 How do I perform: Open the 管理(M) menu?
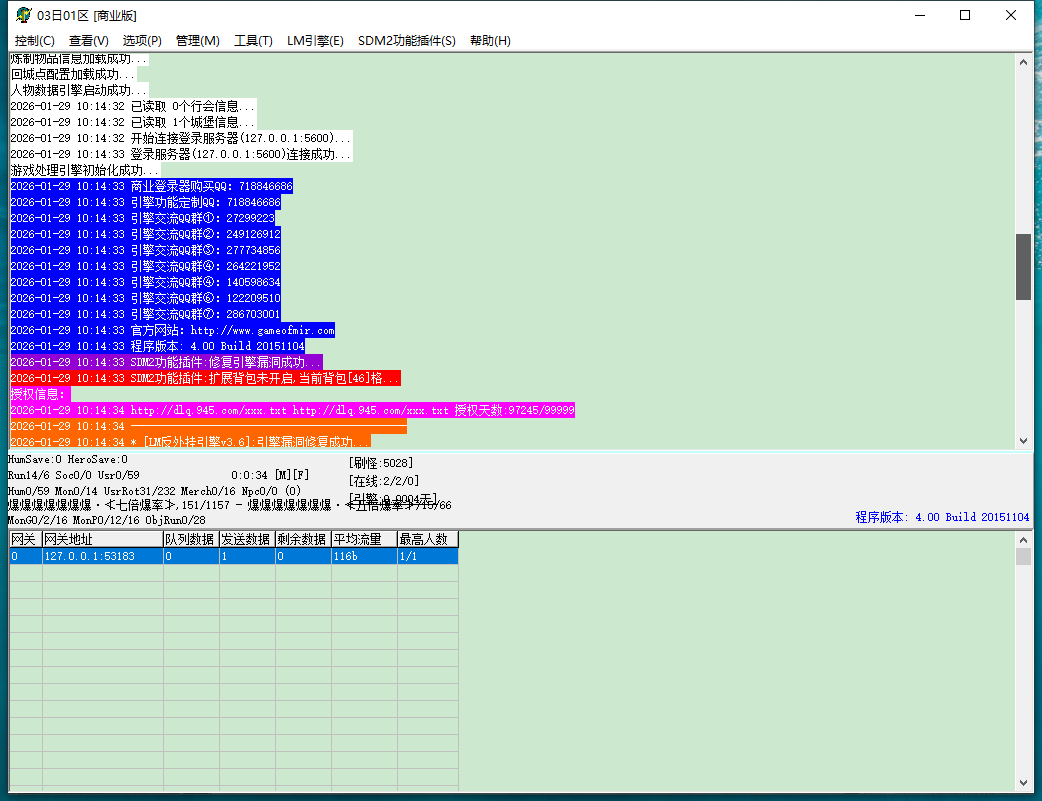(x=197, y=41)
